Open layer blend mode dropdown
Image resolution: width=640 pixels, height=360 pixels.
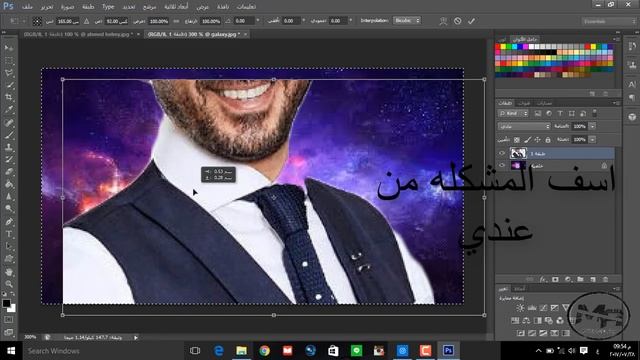(524, 127)
